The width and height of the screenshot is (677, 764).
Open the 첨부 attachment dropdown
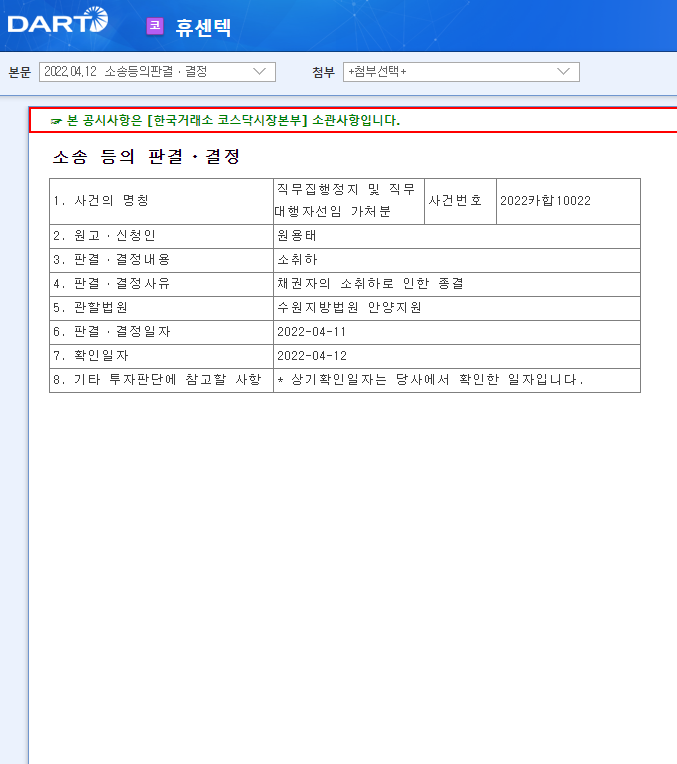click(461, 72)
